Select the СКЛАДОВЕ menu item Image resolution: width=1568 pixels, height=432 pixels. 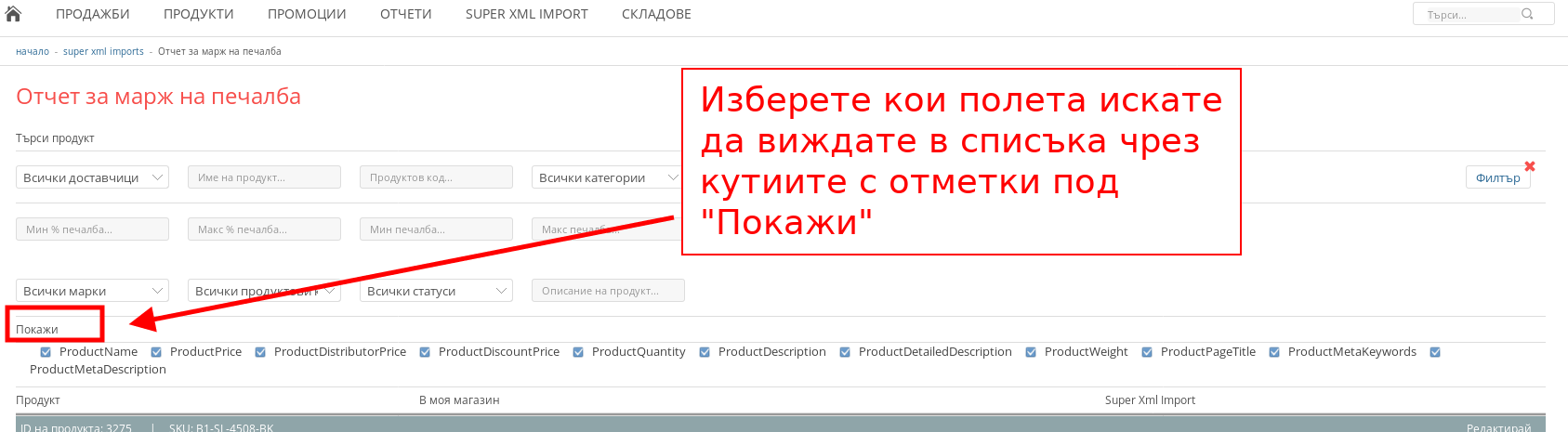pos(656,14)
